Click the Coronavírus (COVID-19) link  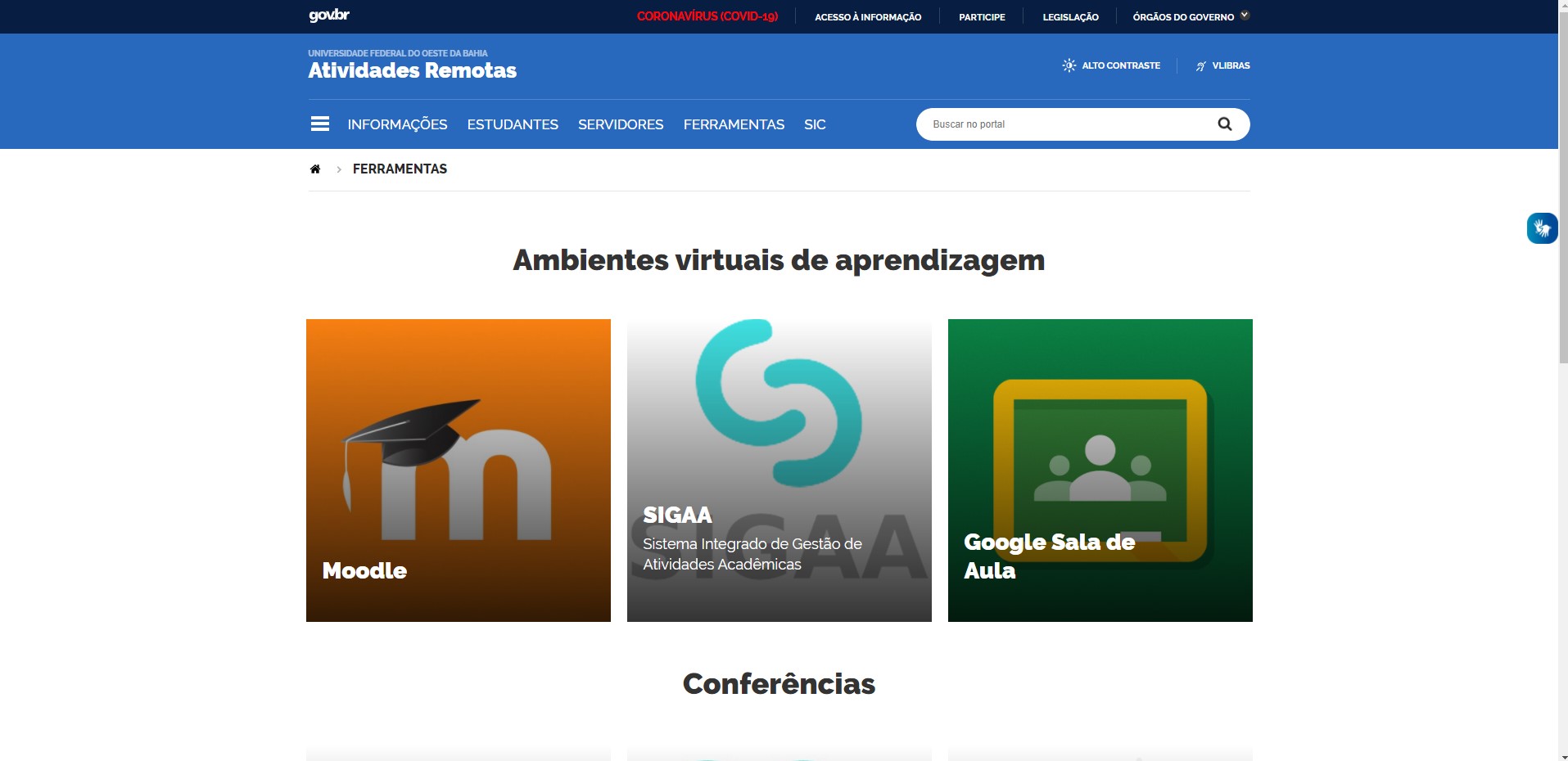[707, 16]
